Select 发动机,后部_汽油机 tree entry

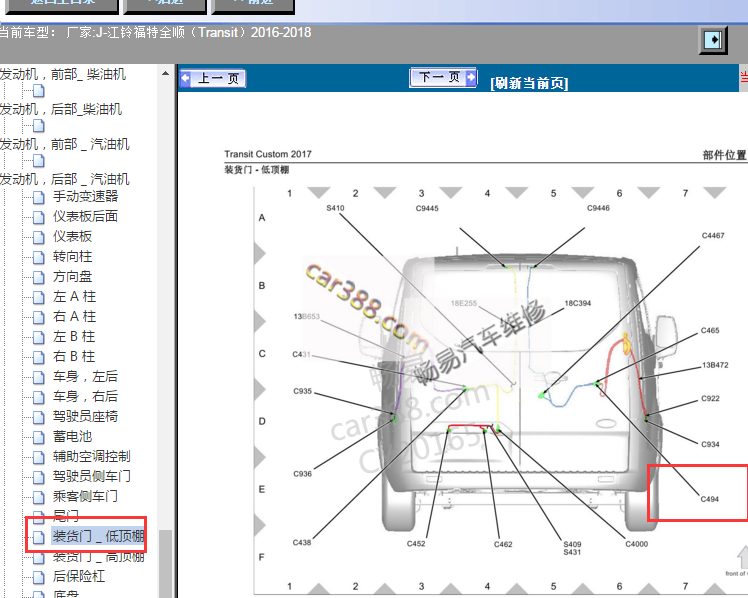(x=64, y=179)
